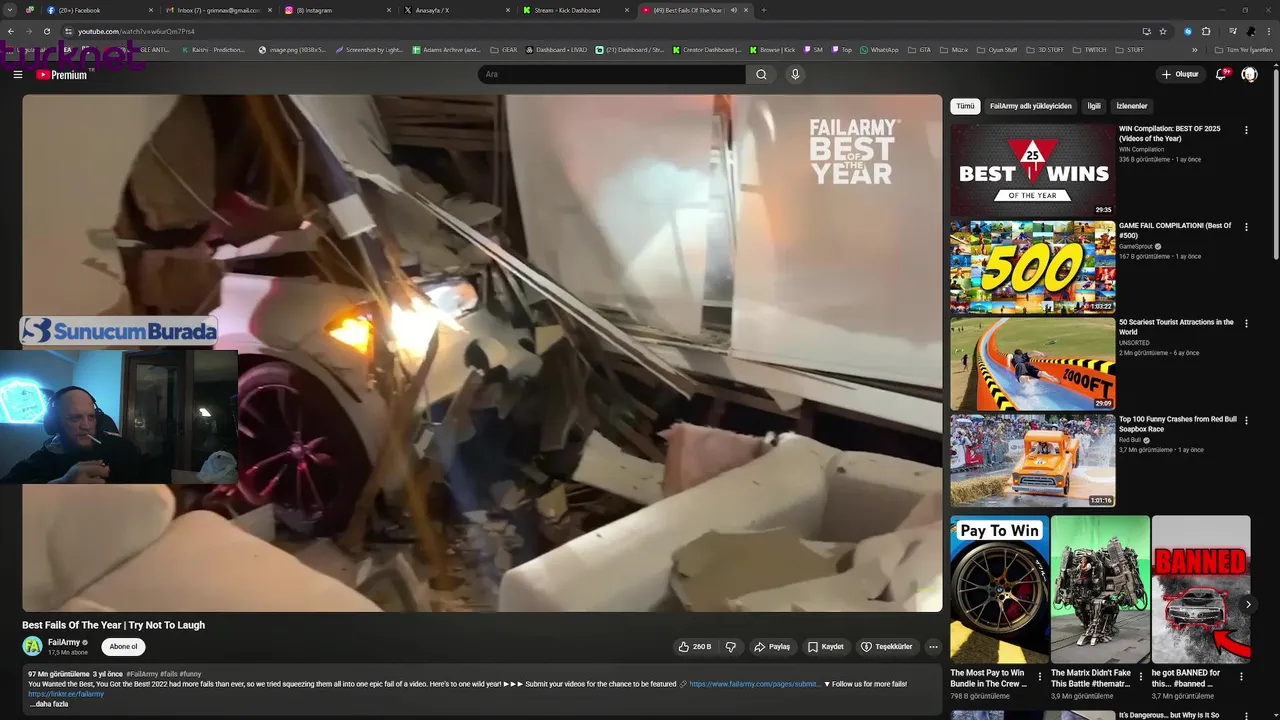Save video with Kaydet button

(826, 647)
